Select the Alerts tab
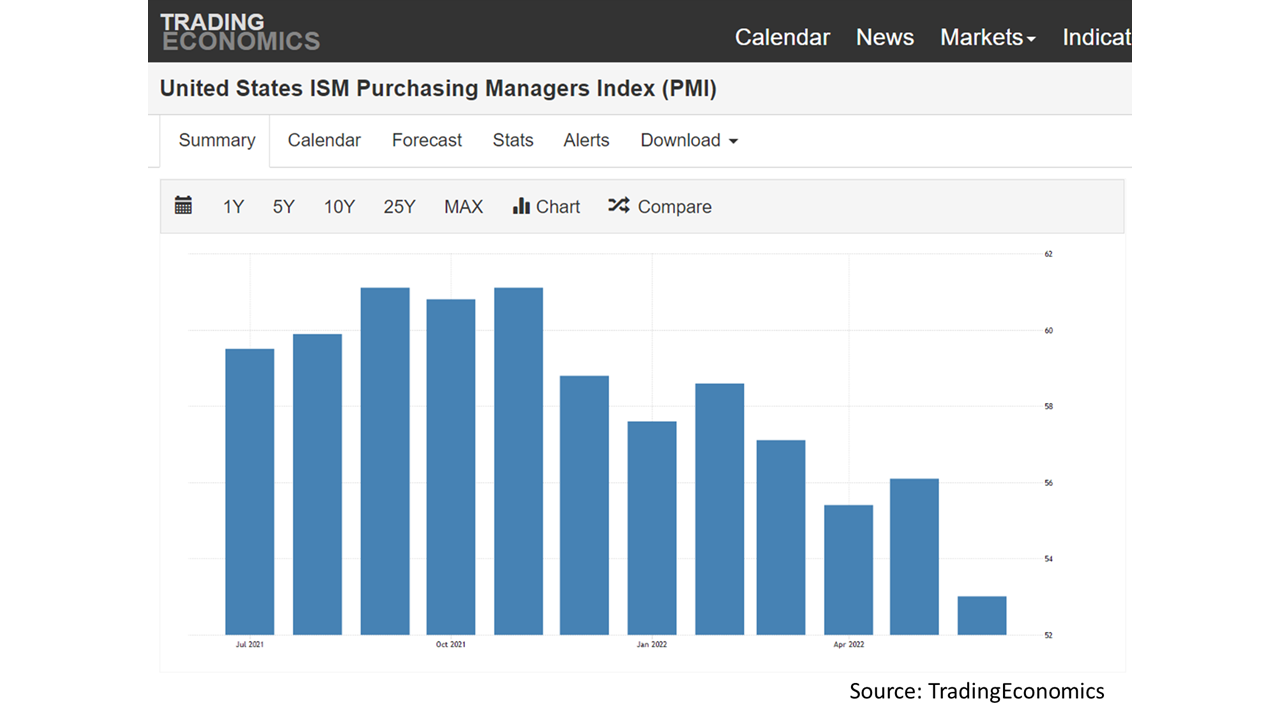1280x720 pixels. [x=586, y=140]
